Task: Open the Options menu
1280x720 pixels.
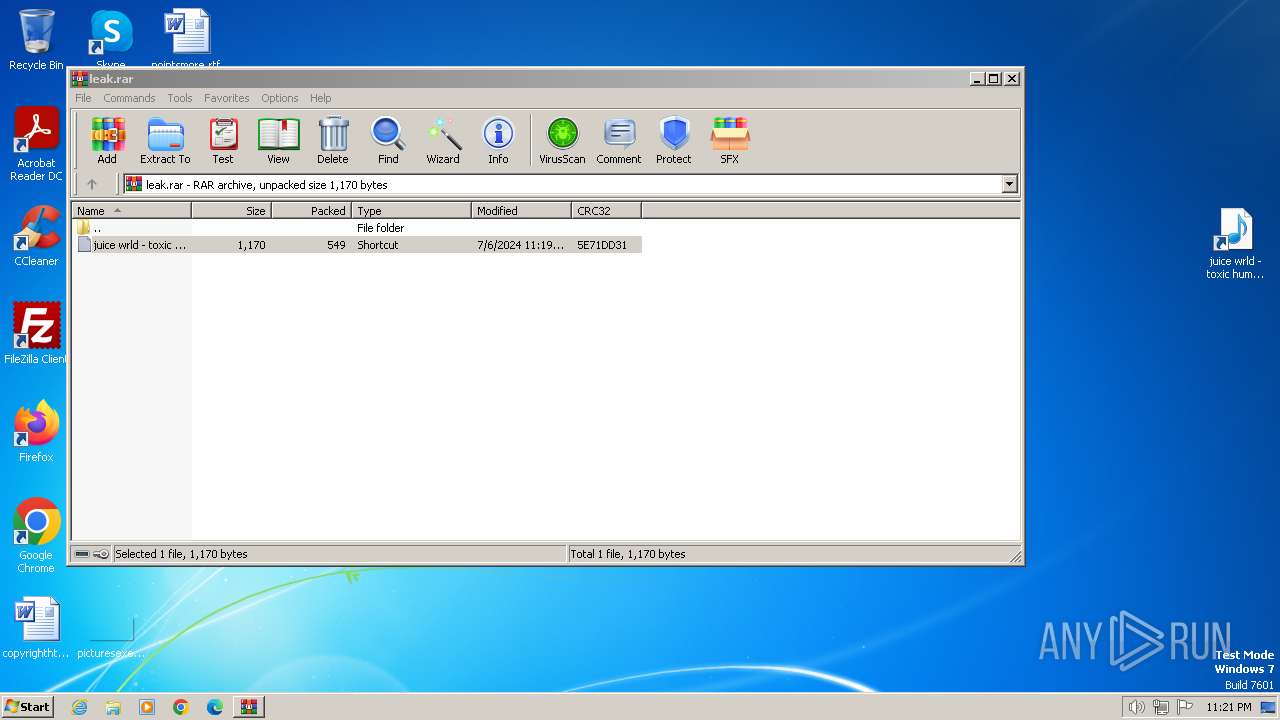Action: pyautogui.click(x=280, y=98)
